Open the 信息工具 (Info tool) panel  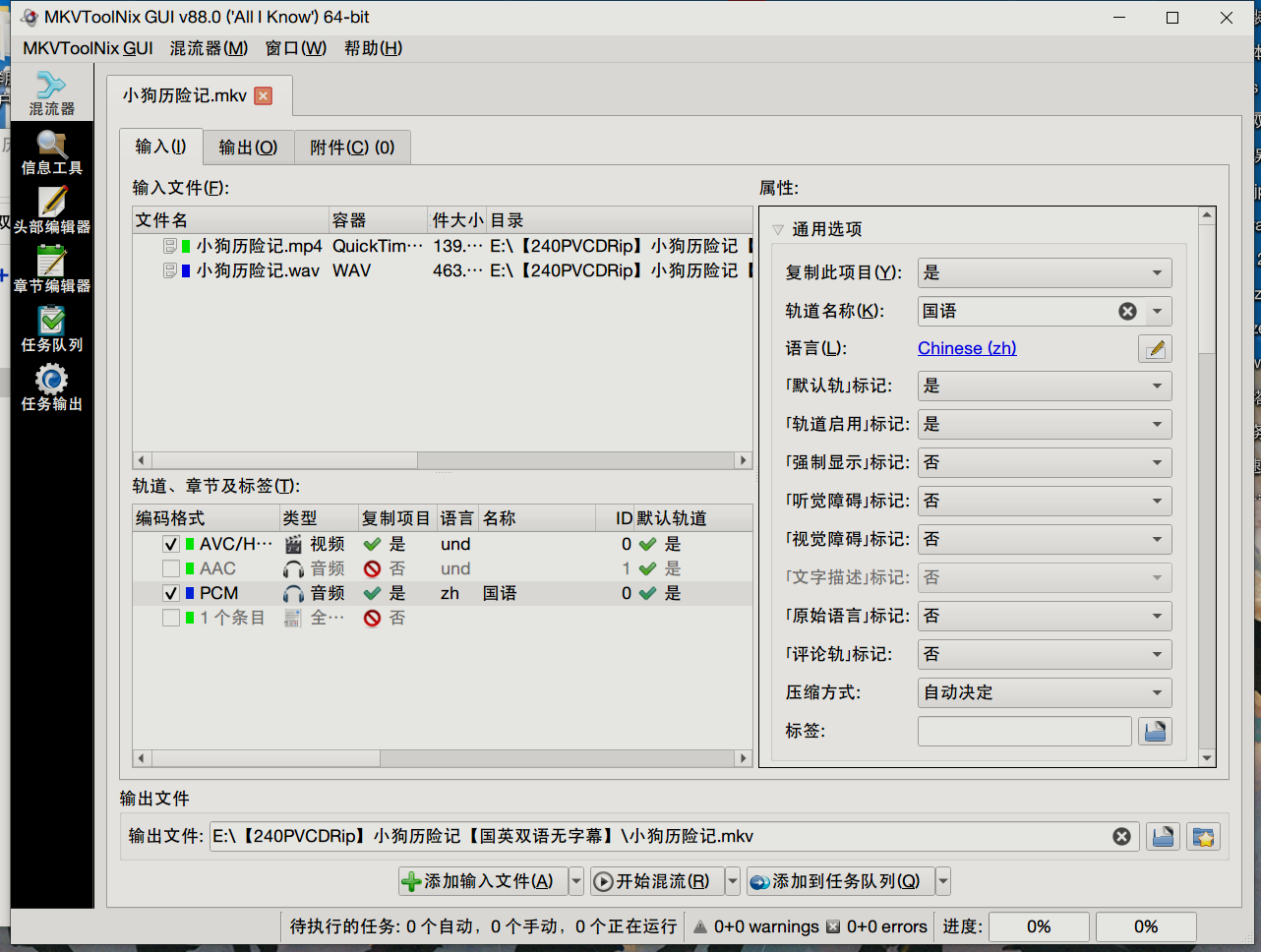click(x=50, y=152)
